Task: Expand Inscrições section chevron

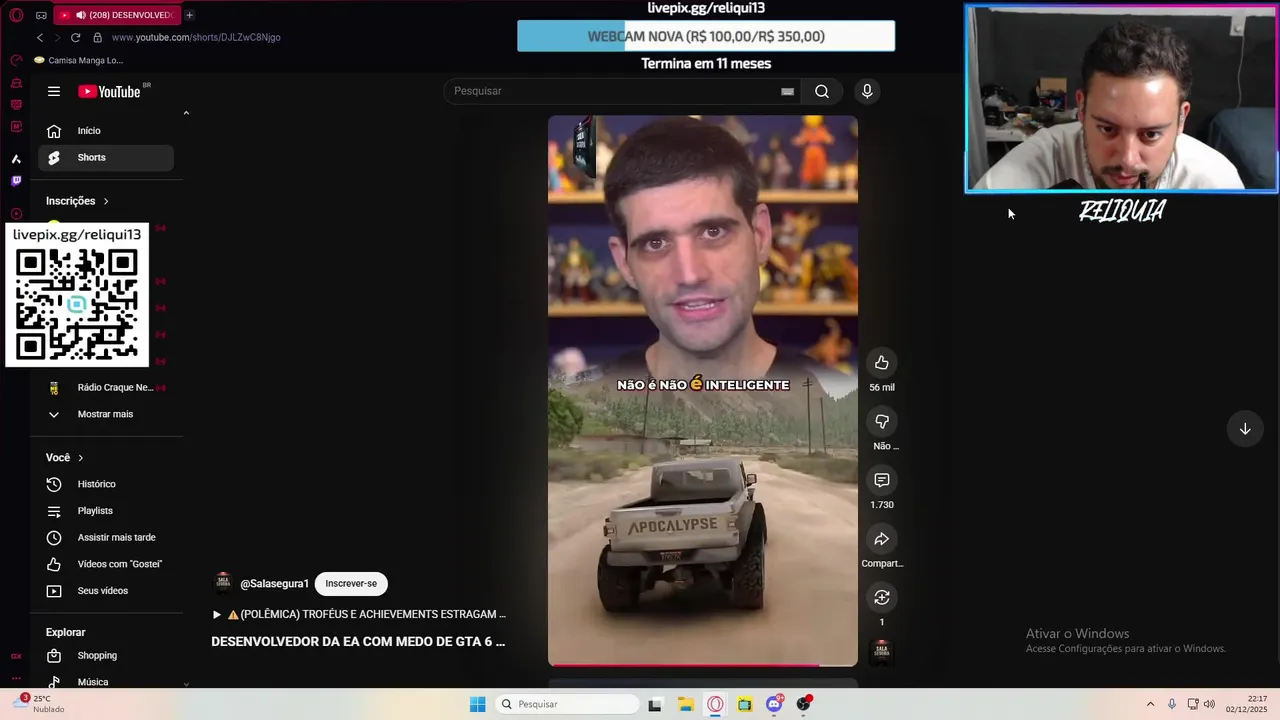Action: pos(106,201)
